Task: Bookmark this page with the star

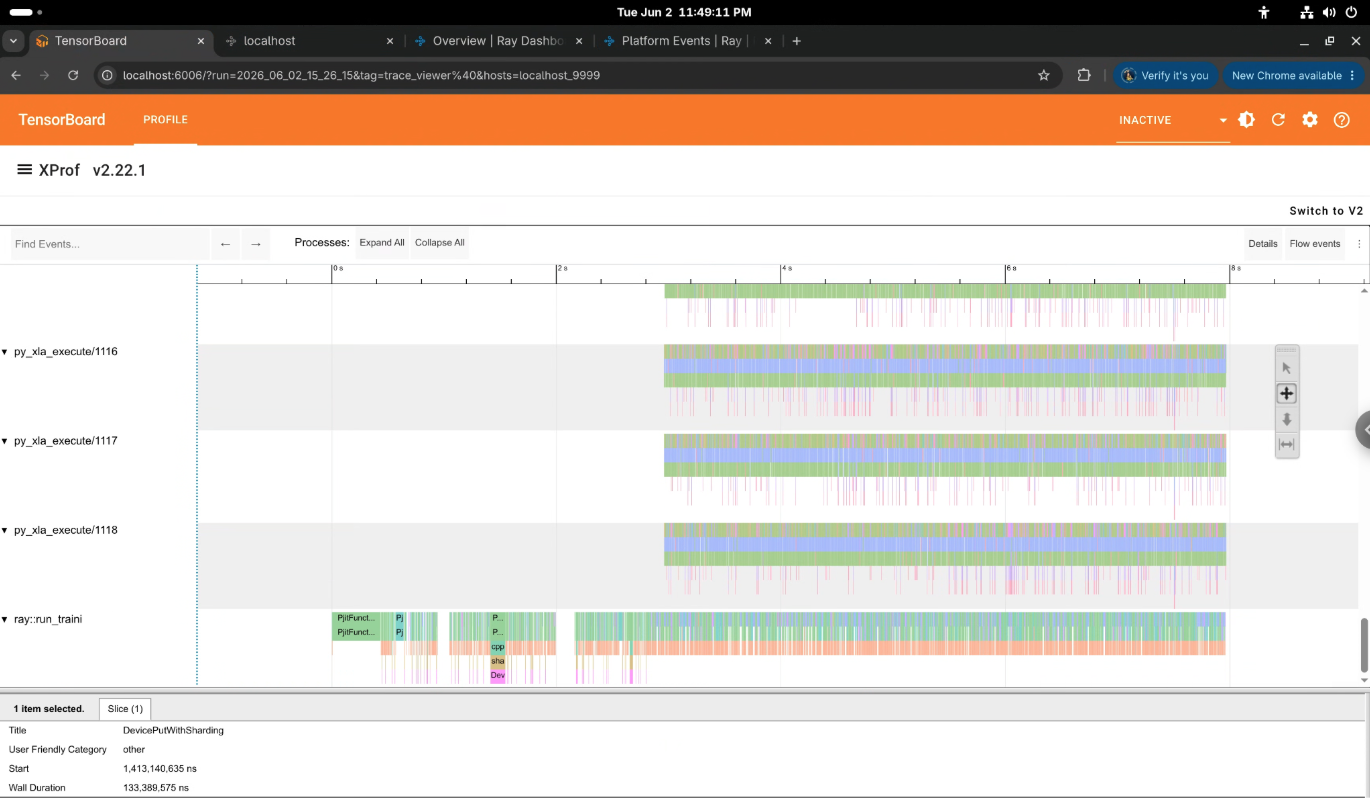Action: (1044, 75)
